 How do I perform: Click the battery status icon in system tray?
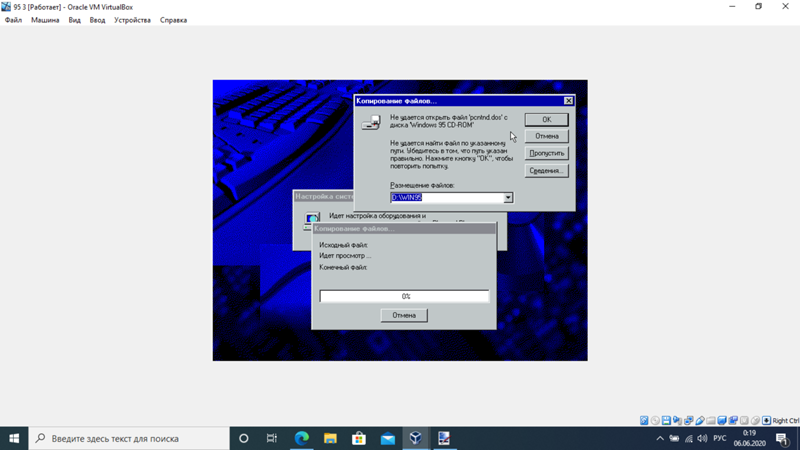pyautogui.click(x=674, y=438)
